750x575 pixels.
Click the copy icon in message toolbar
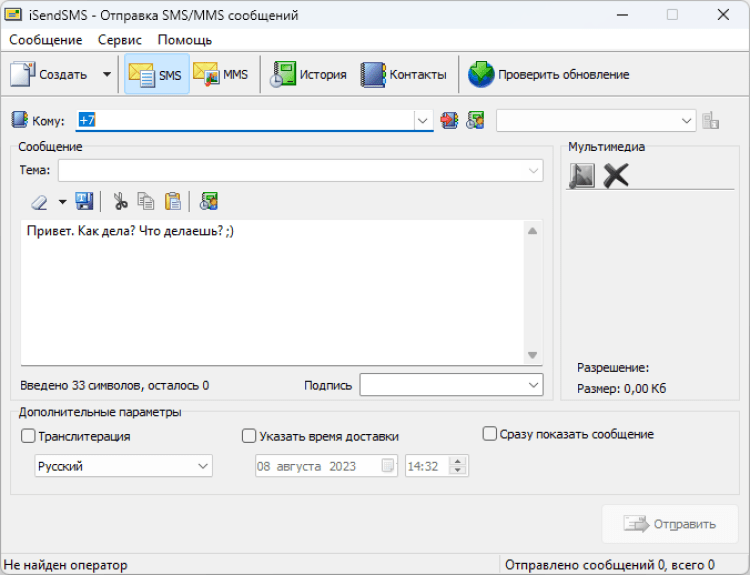[146, 201]
